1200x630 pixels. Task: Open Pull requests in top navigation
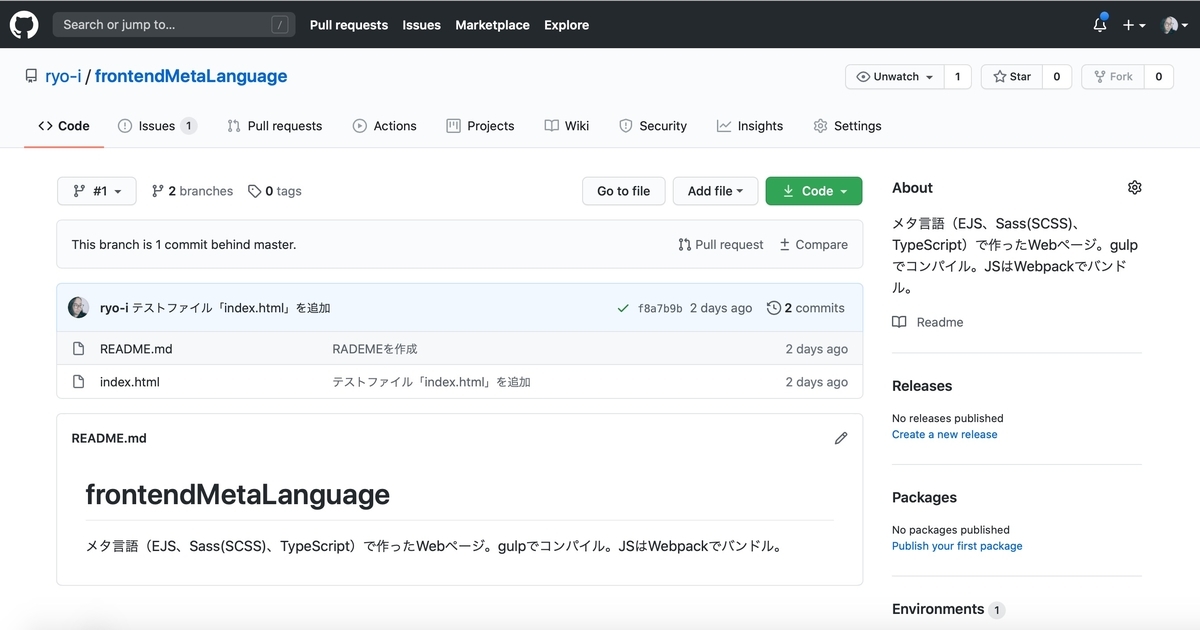point(349,25)
